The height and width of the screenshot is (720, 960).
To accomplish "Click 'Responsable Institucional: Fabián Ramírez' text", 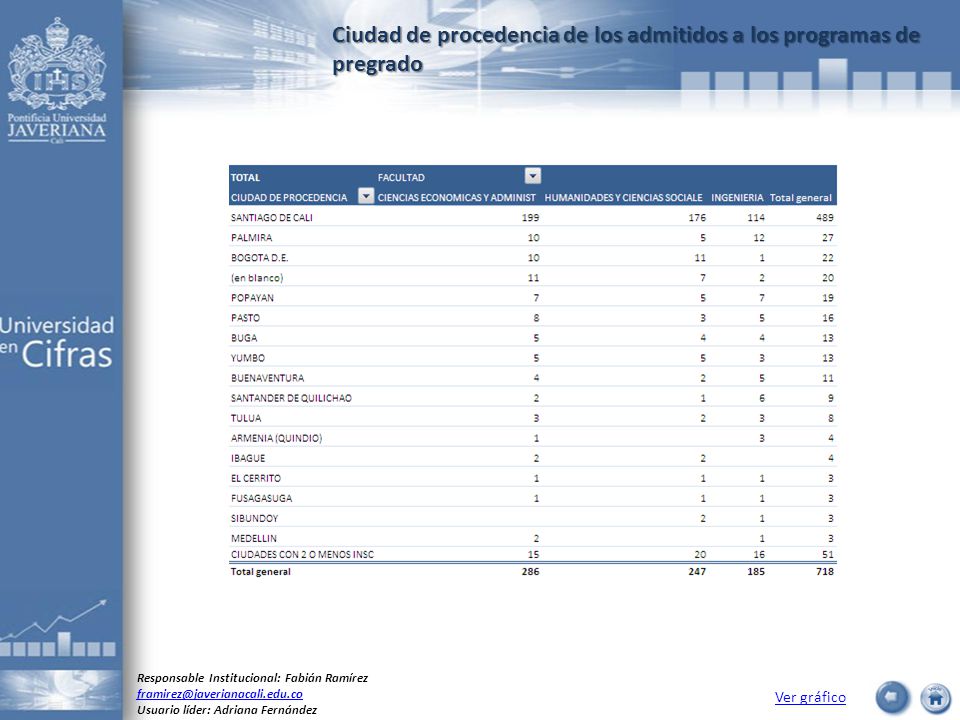I will [x=252, y=678].
